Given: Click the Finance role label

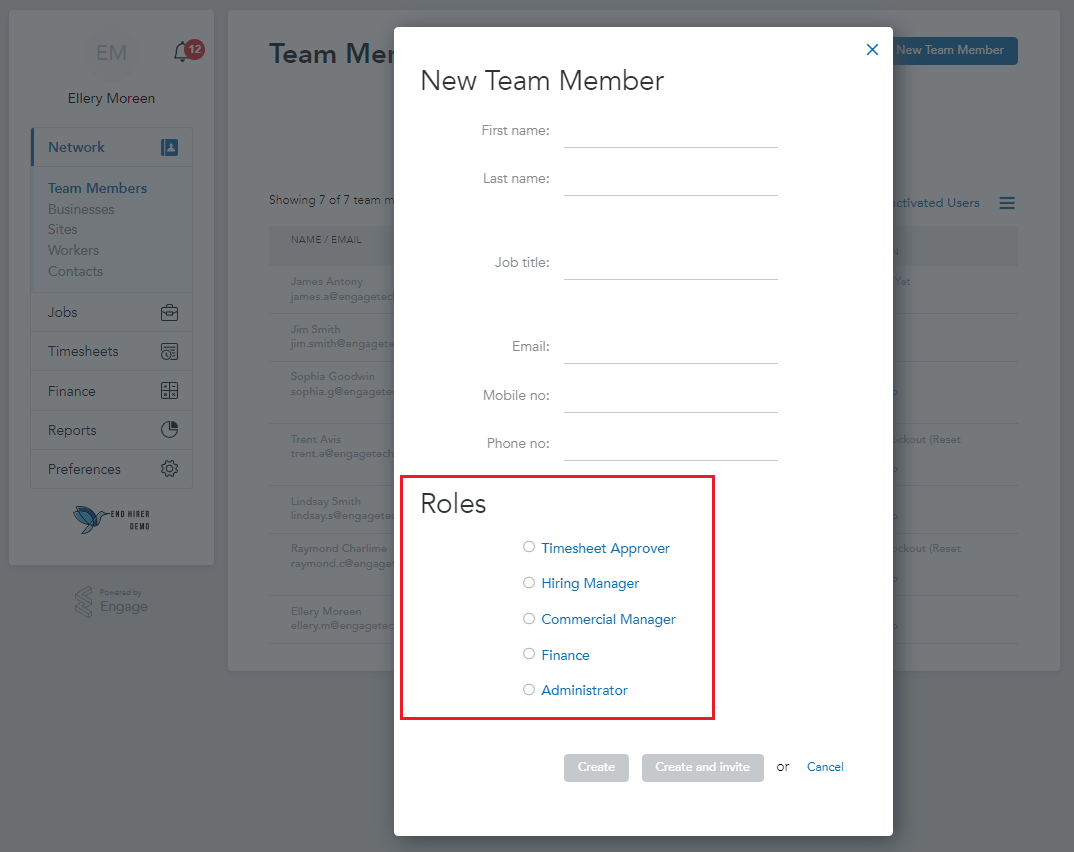Looking at the screenshot, I should pos(565,655).
